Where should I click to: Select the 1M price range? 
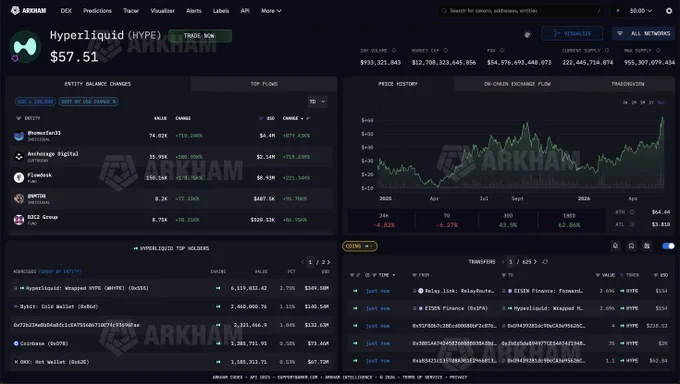(x=634, y=102)
